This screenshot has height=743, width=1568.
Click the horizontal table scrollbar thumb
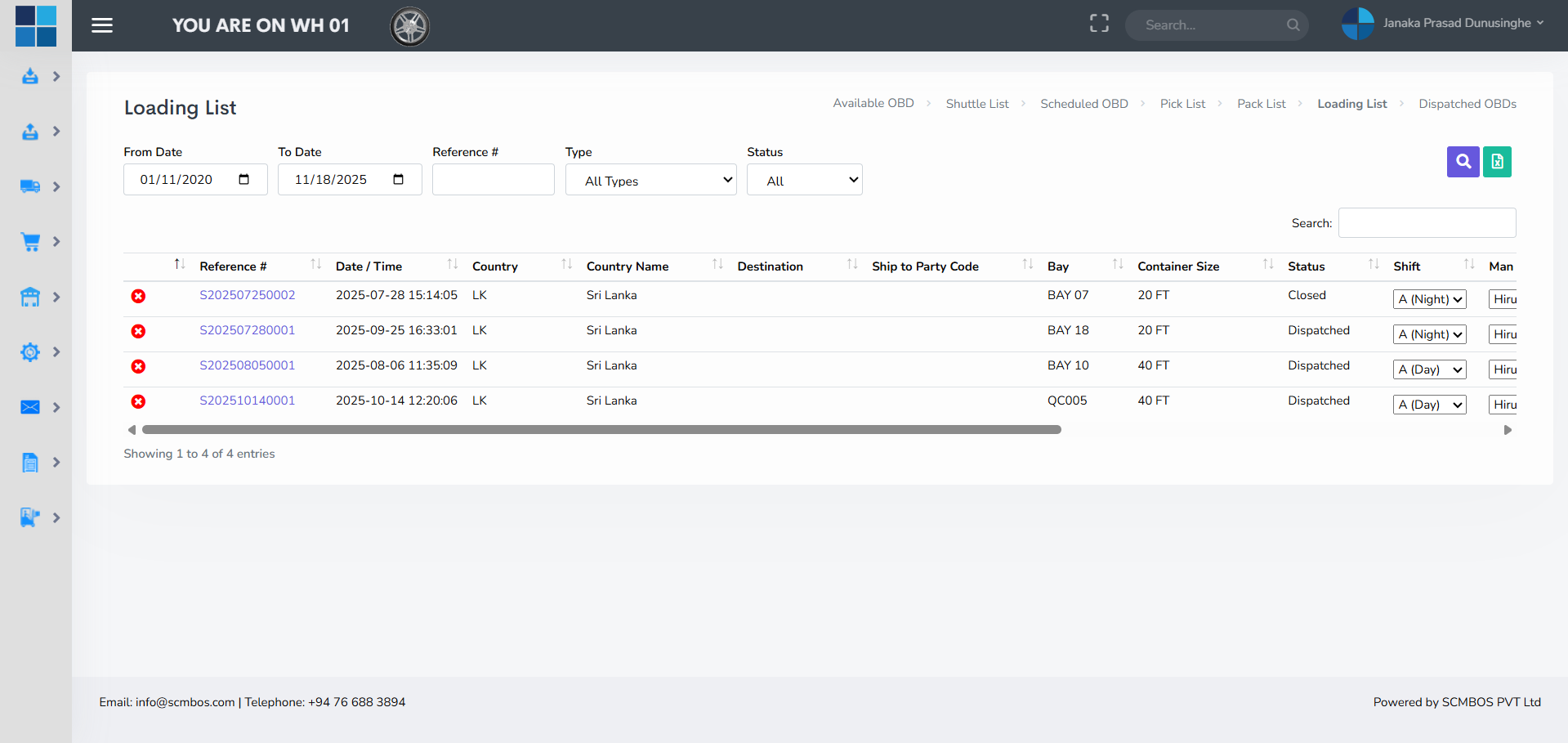601,430
